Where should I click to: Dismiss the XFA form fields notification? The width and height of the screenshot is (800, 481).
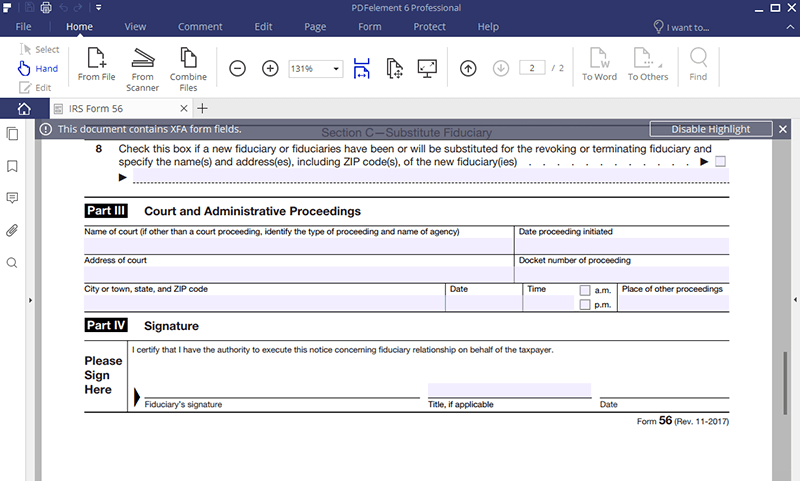pyautogui.click(x=783, y=130)
